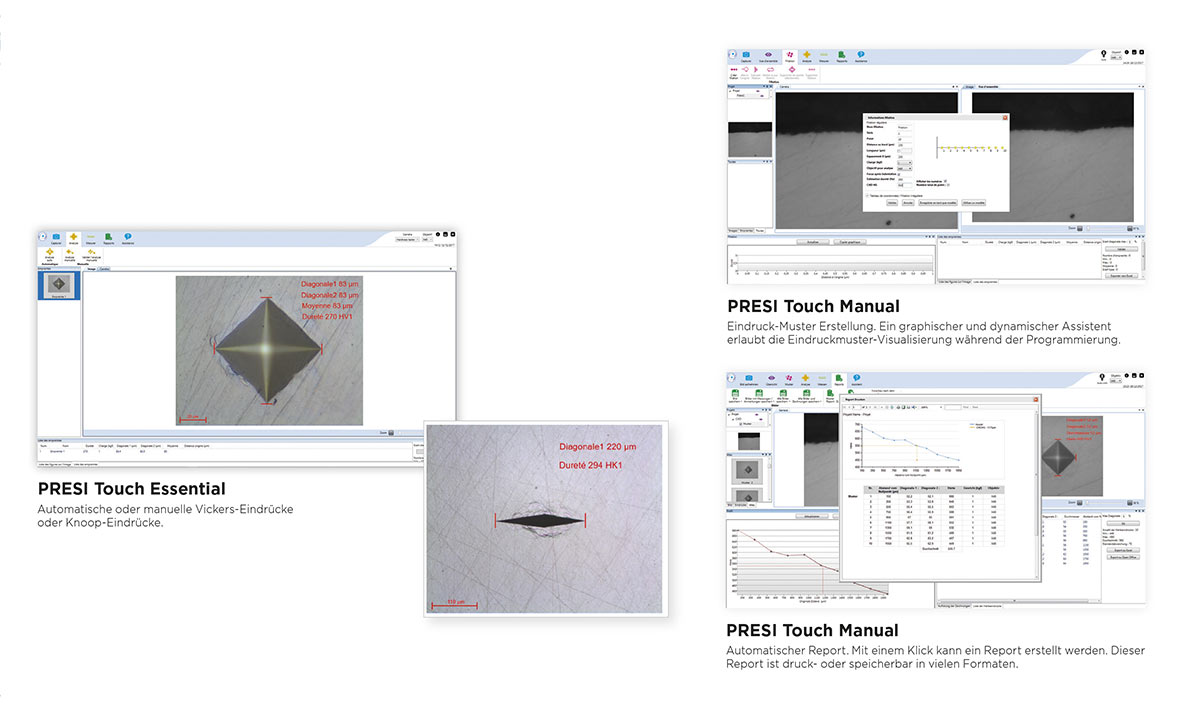Select Filiation tab in top-right window
Image resolution: width=1200 pixels, height=726 pixels.
(x=789, y=56)
